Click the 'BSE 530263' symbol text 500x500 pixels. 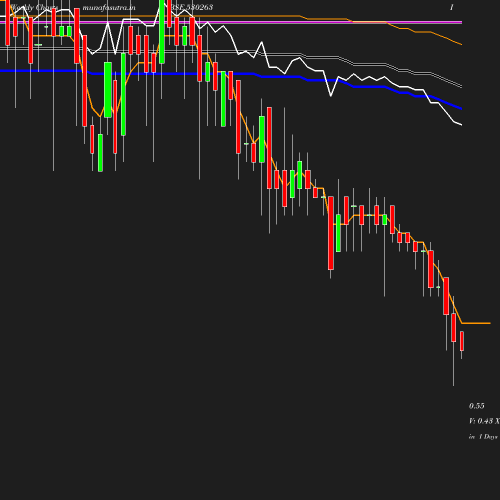[x=192, y=7]
